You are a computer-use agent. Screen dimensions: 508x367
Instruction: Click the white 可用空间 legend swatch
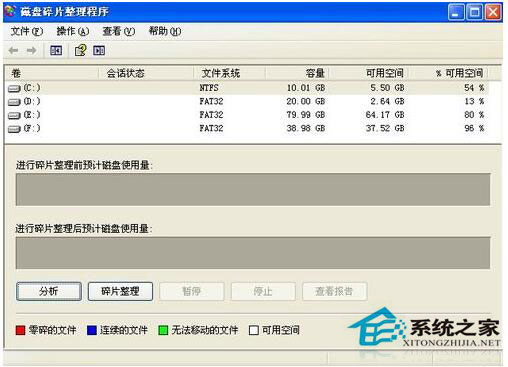point(254,330)
